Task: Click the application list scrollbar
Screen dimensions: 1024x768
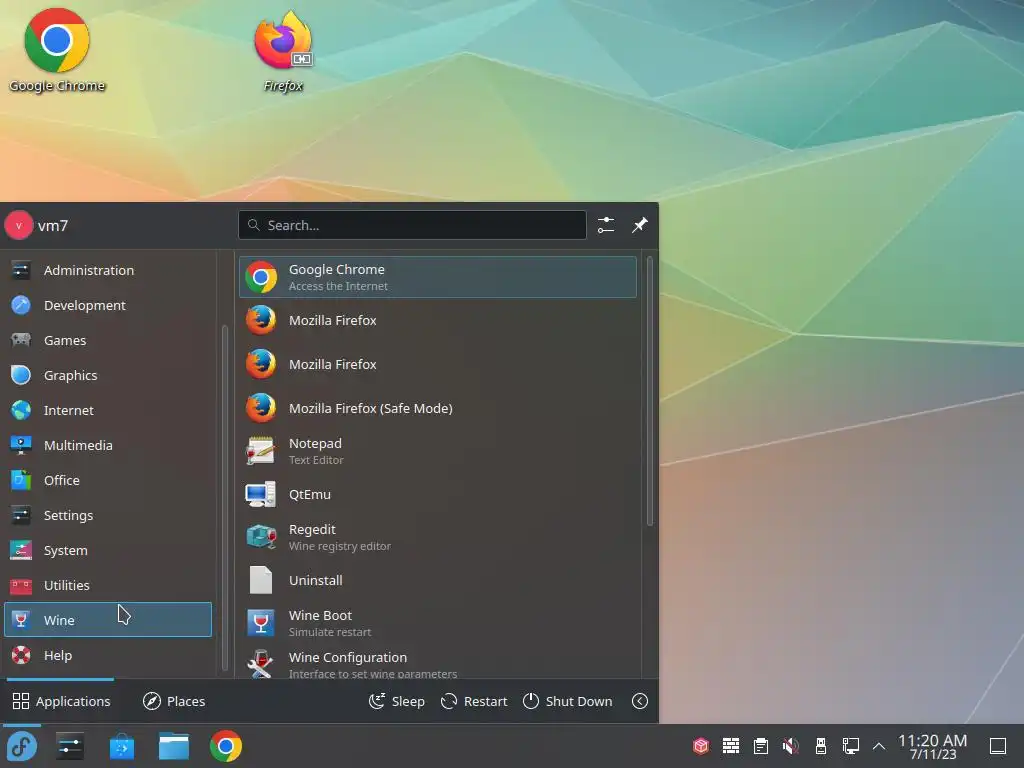Action: (x=650, y=392)
